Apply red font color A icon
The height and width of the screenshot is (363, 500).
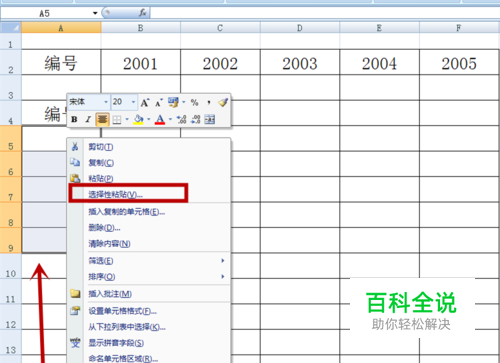click(x=160, y=119)
